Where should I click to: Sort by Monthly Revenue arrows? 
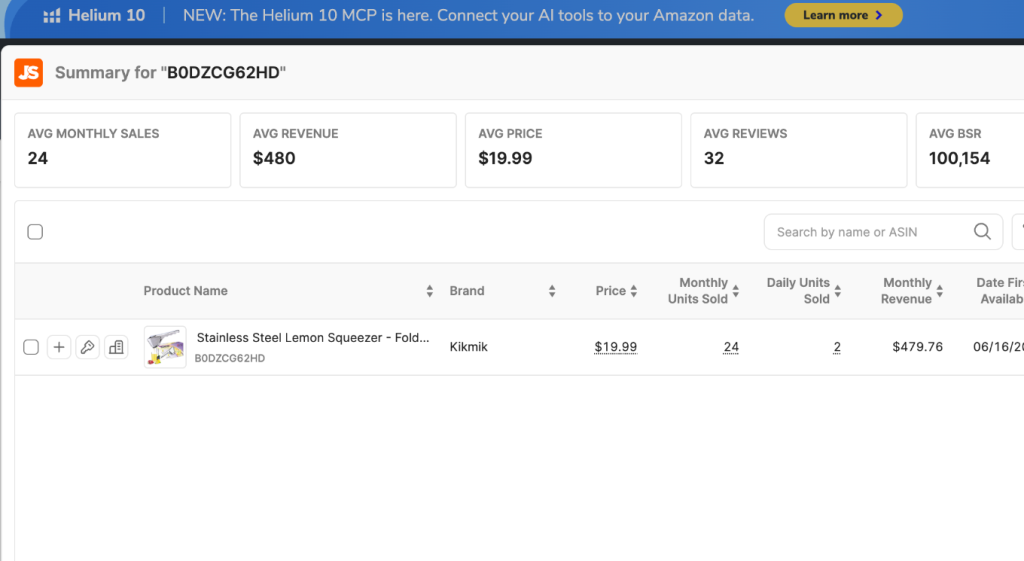[939, 291]
